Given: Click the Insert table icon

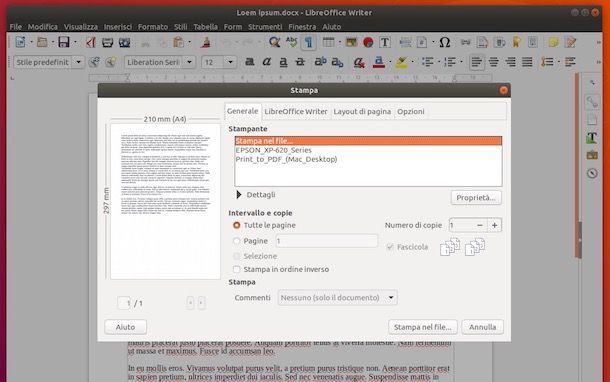Looking at the screenshot, I should click(x=329, y=42).
